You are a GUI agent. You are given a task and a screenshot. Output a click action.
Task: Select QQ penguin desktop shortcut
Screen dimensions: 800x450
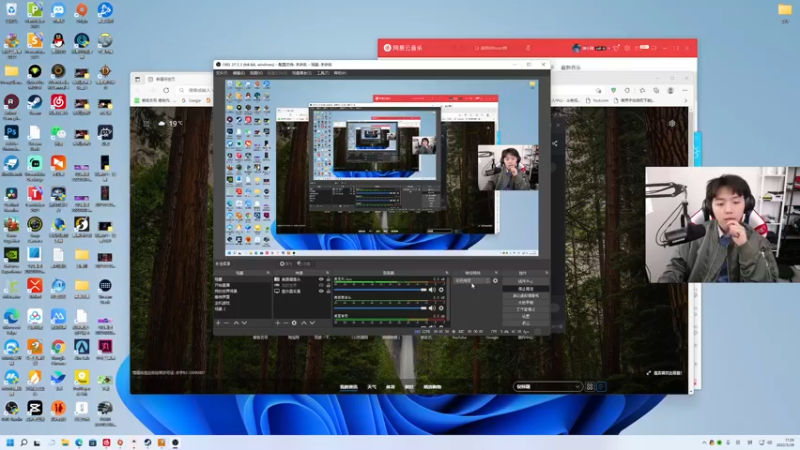58,44
